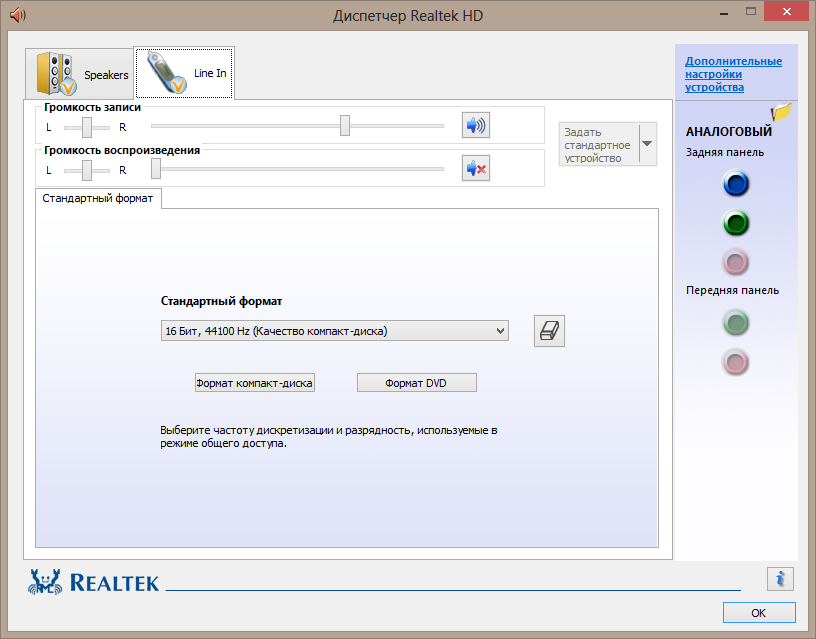Click the yellow folder connector settings icon

pos(781,111)
